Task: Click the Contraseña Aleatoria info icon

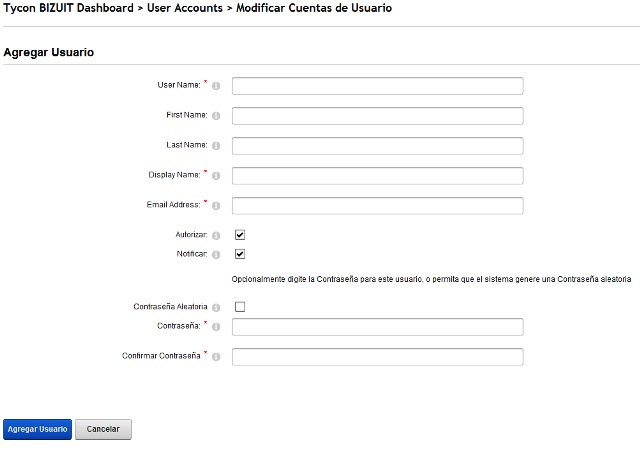Action: coord(216,307)
